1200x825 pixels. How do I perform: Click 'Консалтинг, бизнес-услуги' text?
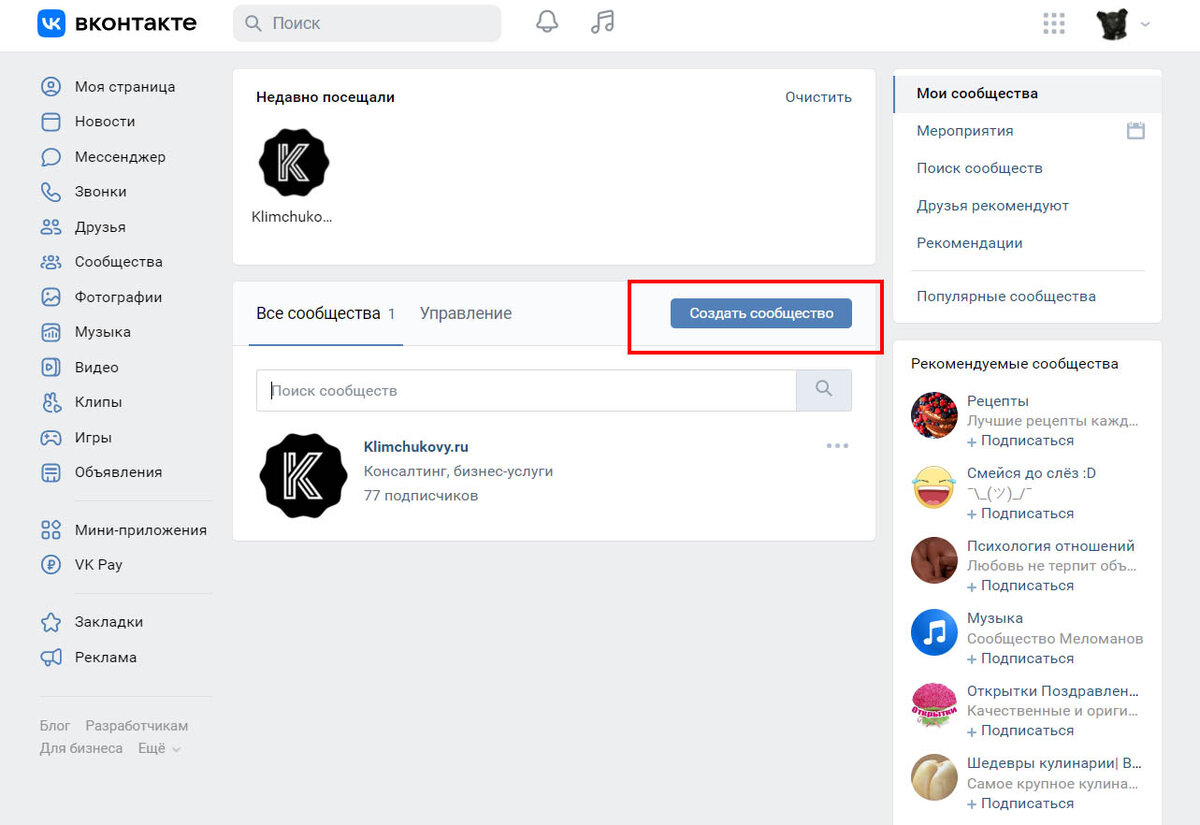point(458,471)
